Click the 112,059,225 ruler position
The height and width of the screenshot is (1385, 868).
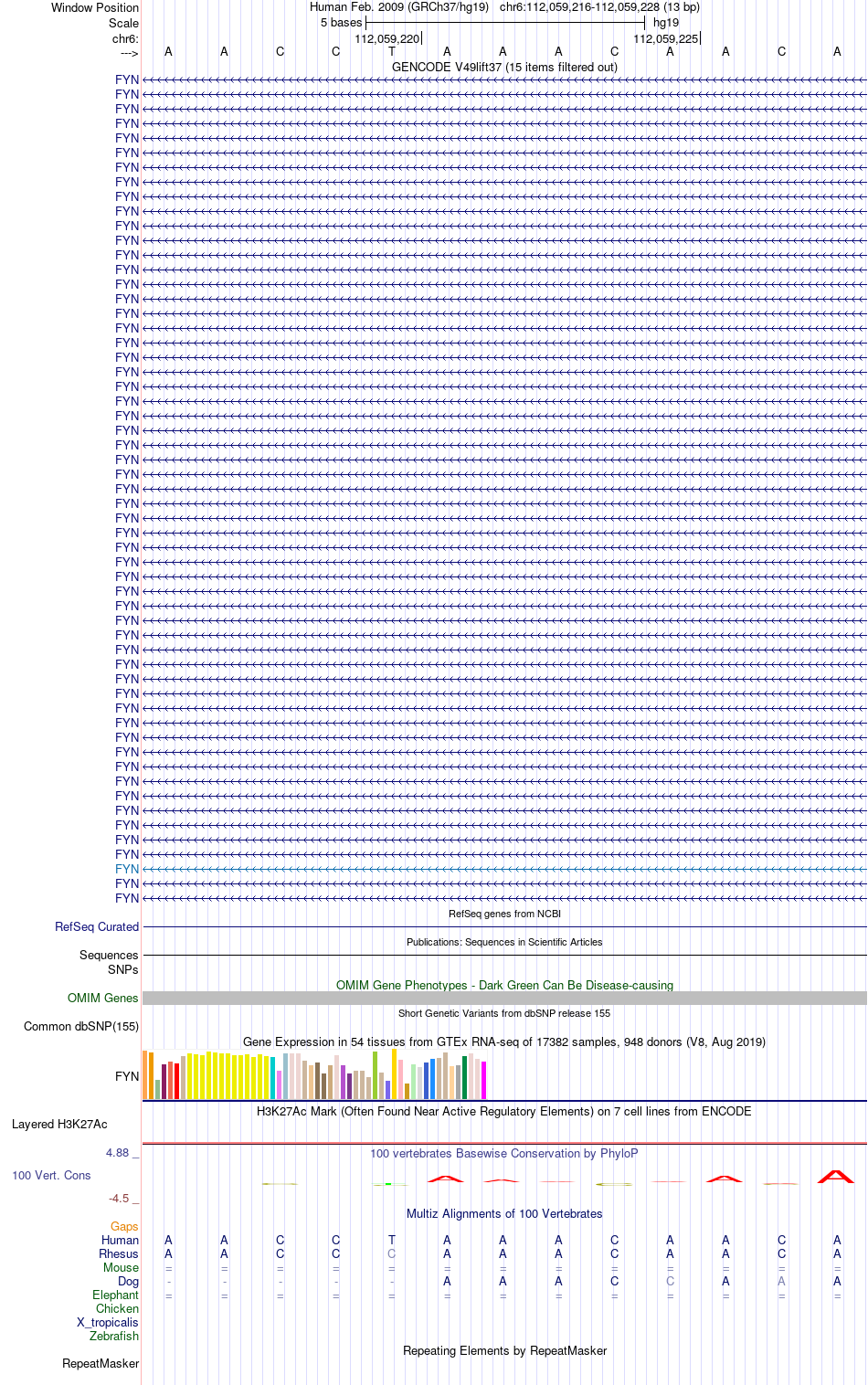665,38
